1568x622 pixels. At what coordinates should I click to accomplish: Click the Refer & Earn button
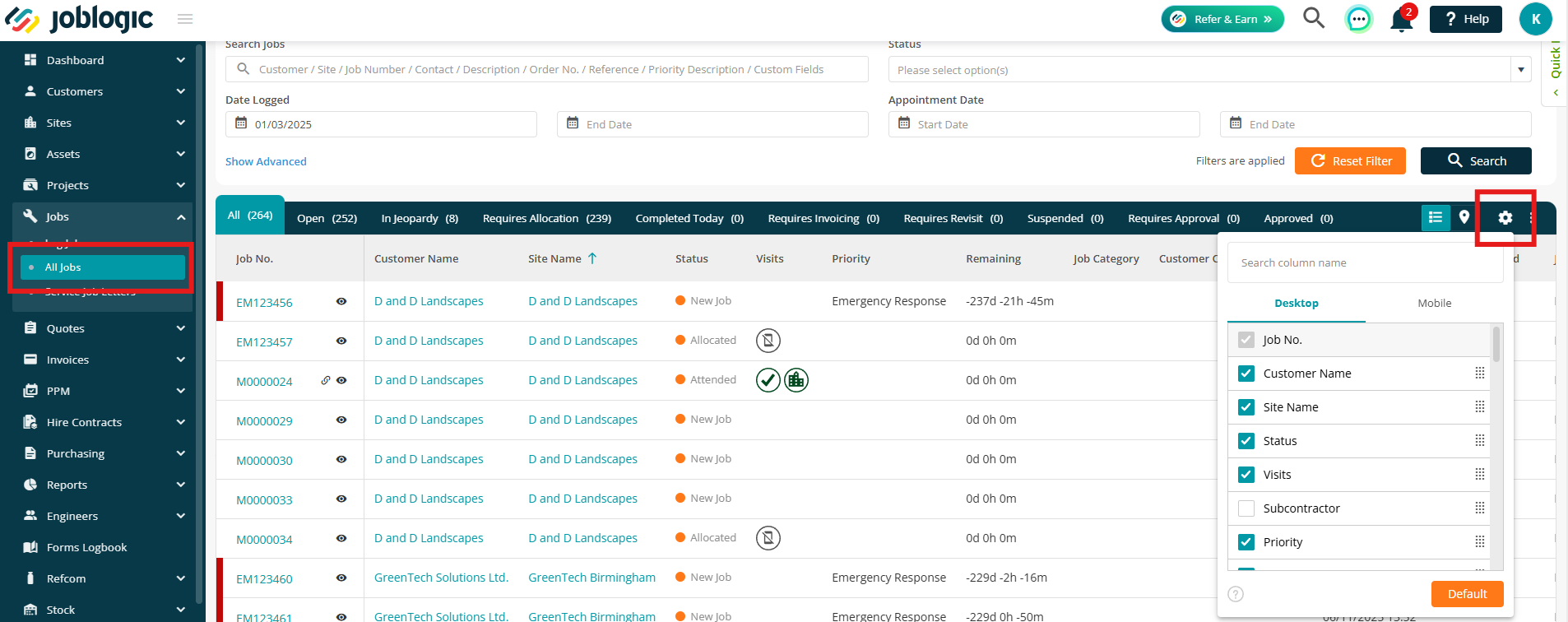click(1222, 19)
